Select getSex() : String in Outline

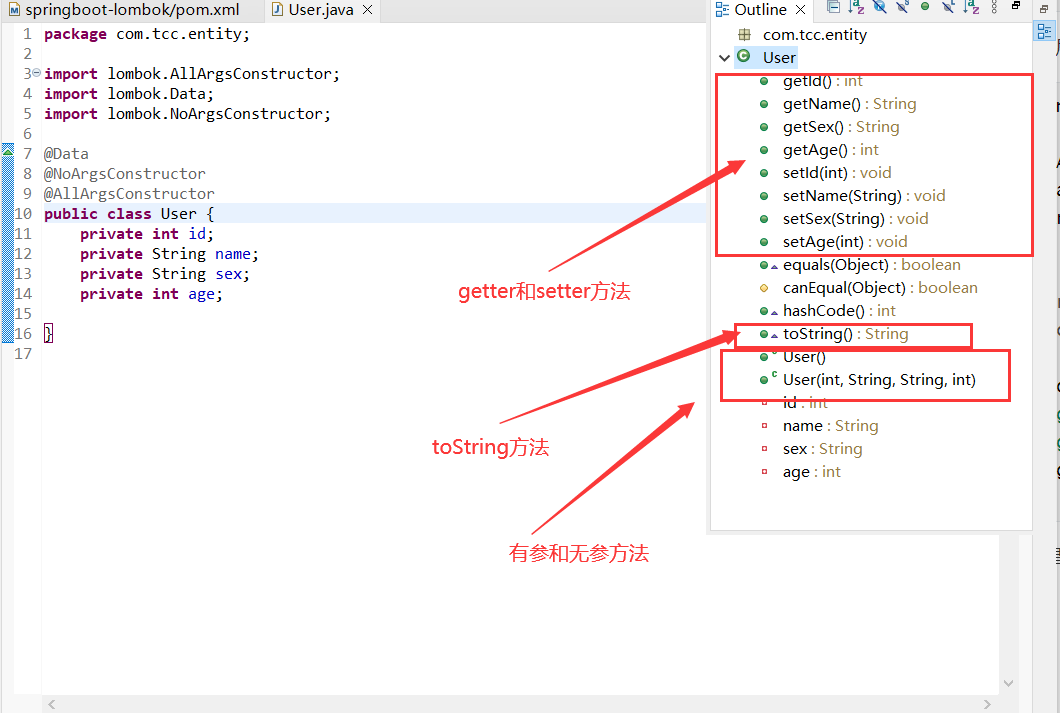(840, 127)
